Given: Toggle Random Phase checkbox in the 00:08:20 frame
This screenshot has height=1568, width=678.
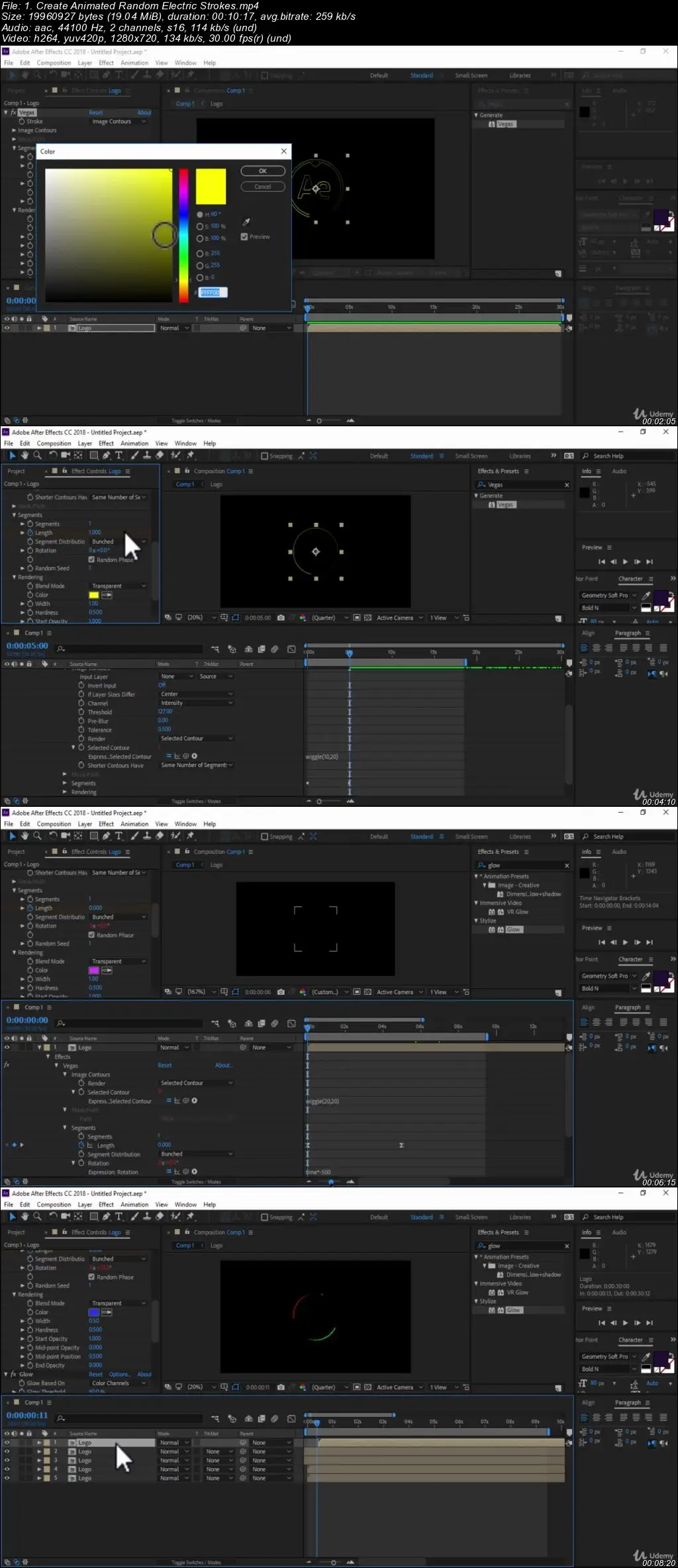Looking at the screenshot, I should [x=91, y=1277].
